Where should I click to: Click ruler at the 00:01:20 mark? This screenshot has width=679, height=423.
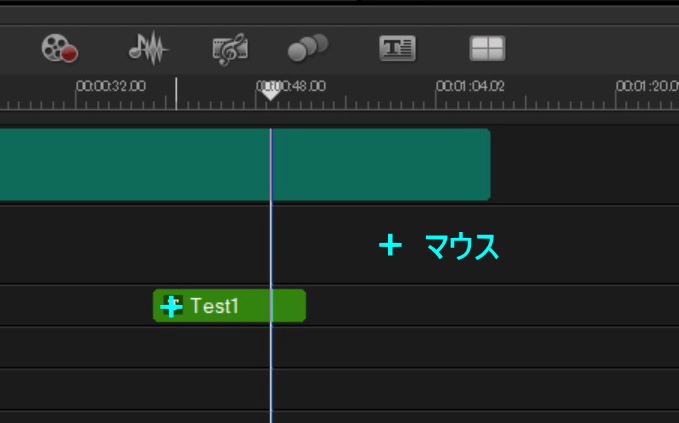click(647, 87)
